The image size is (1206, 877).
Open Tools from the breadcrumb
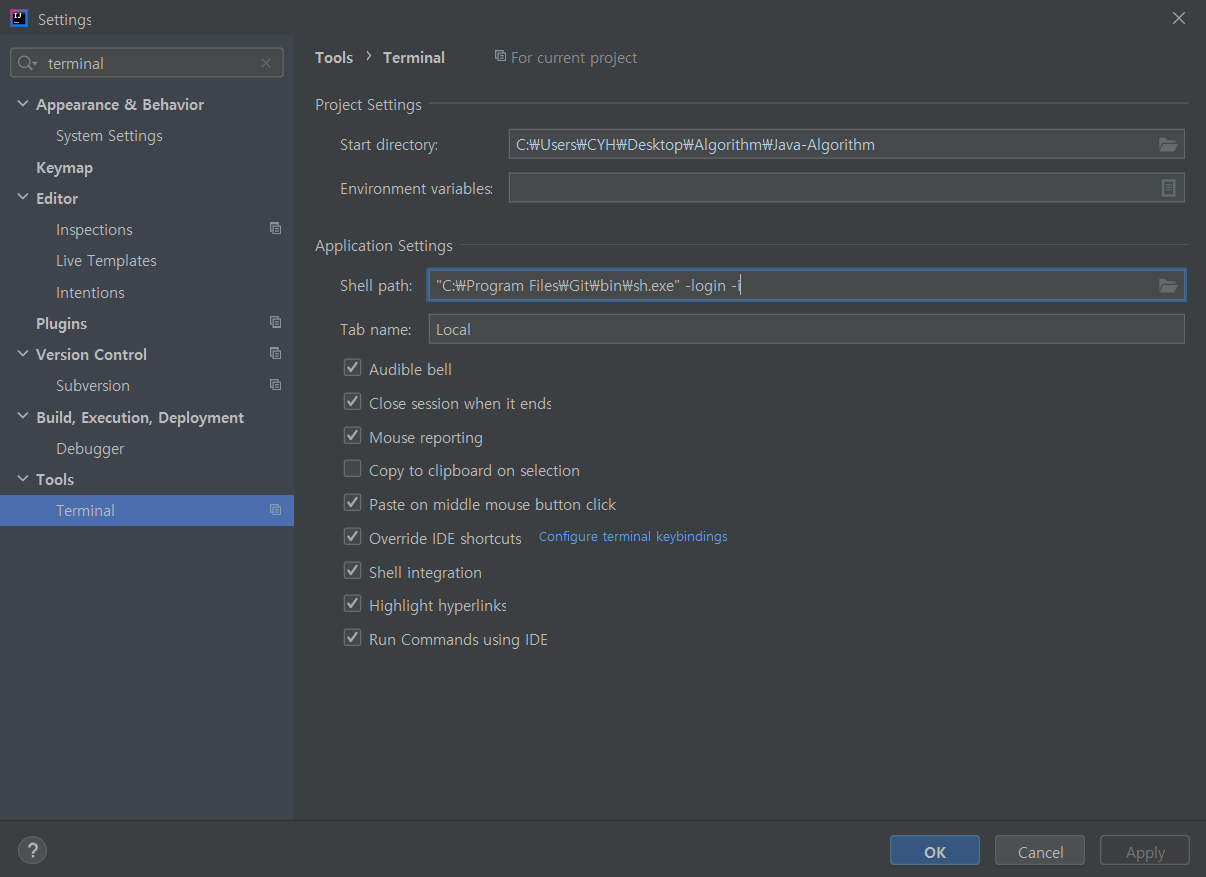click(334, 57)
